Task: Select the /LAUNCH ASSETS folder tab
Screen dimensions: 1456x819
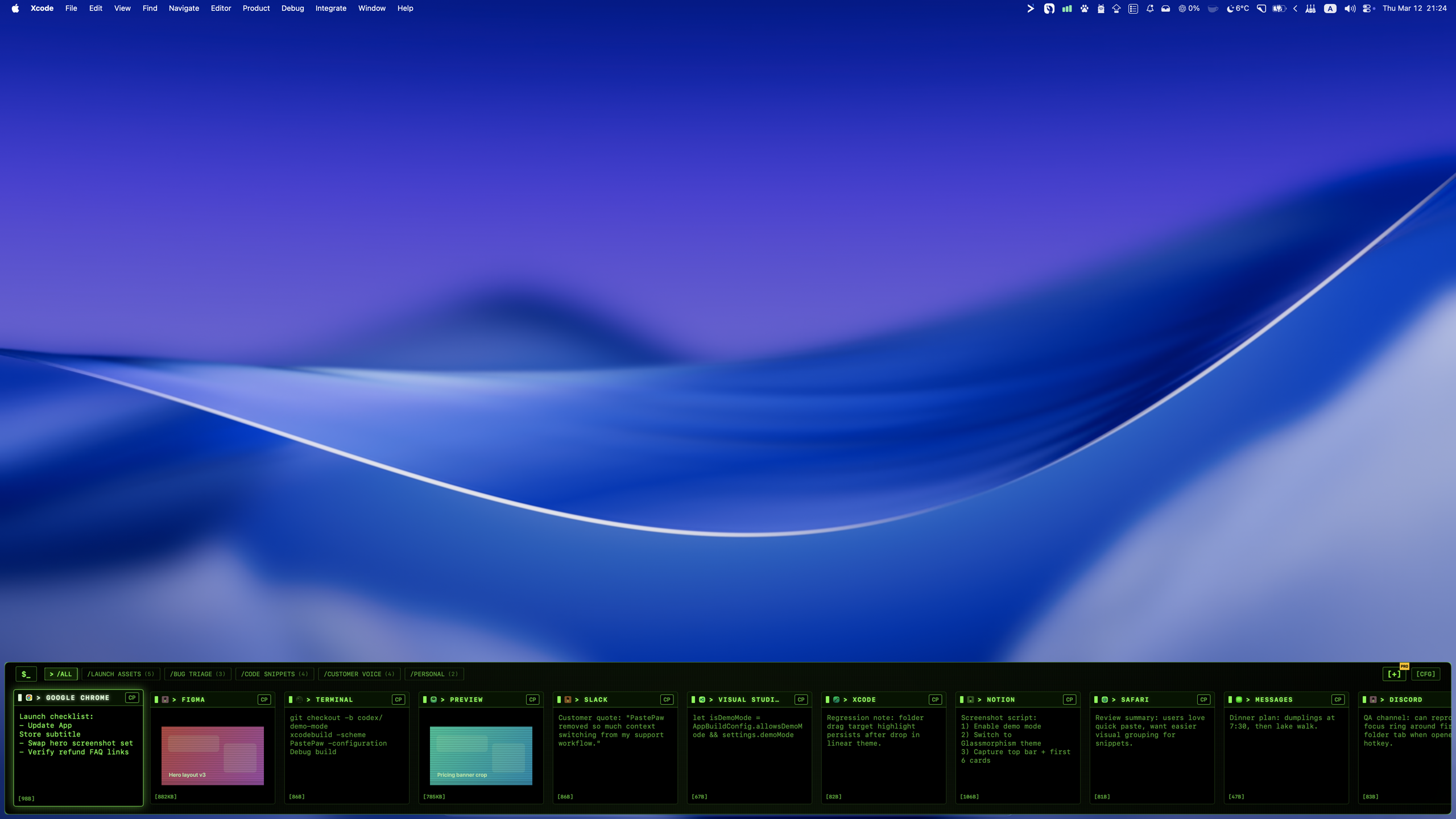Action: point(120,674)
